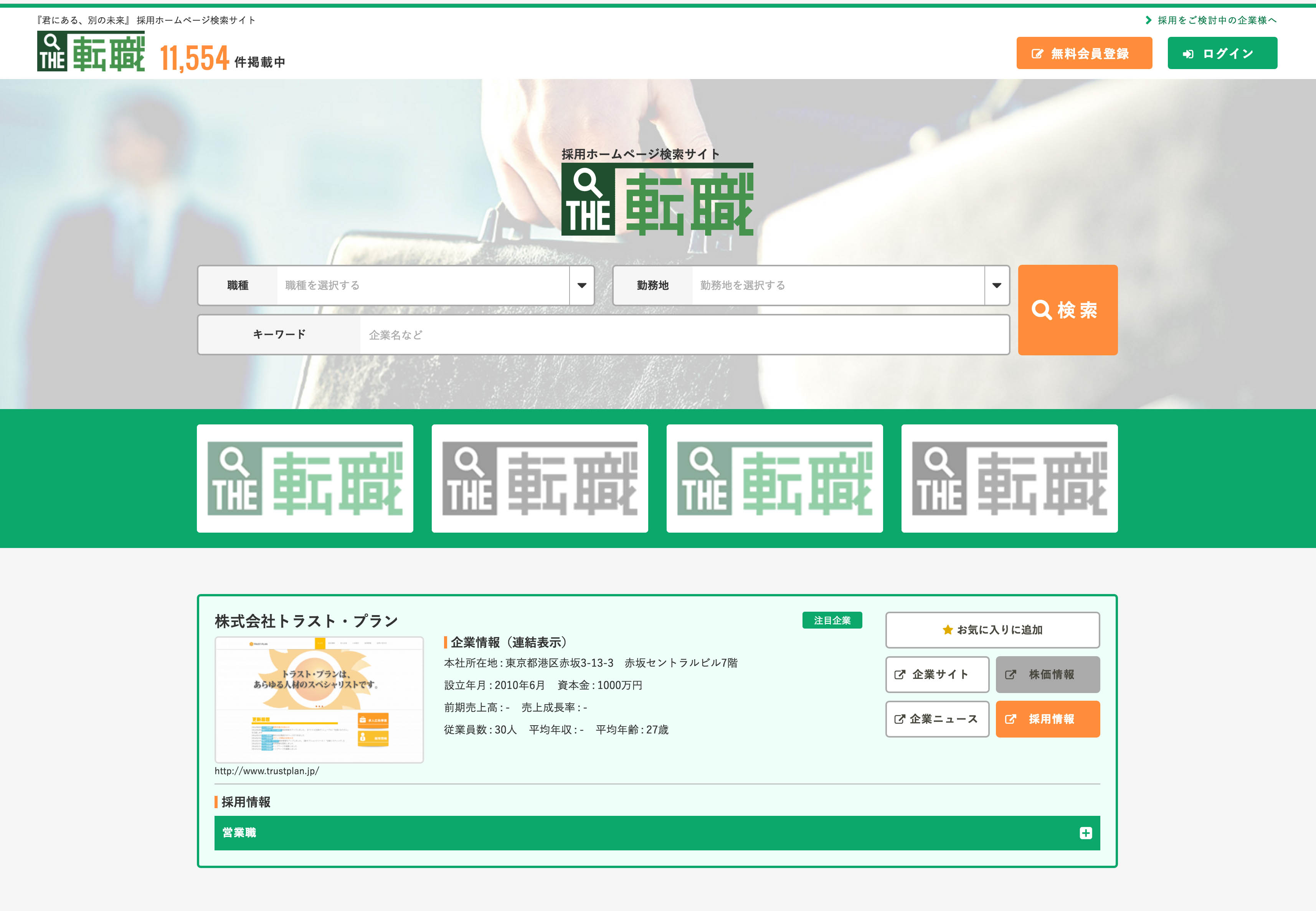Click THE転職 logo in the header
This screenshot has height=911, width=1316.
coord(91,51)
